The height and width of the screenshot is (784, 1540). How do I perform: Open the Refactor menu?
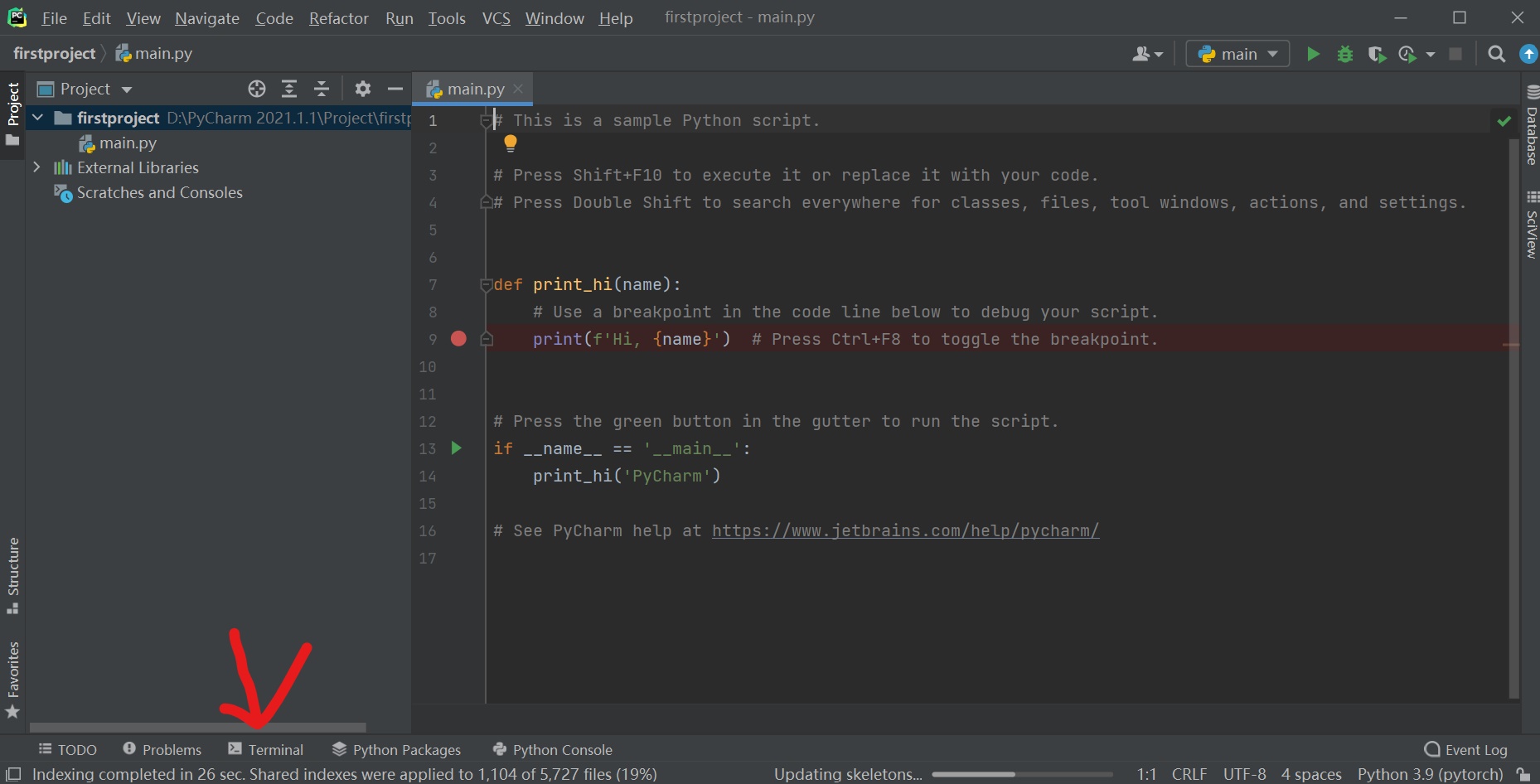pyautogui.click(x=338, y=18)
